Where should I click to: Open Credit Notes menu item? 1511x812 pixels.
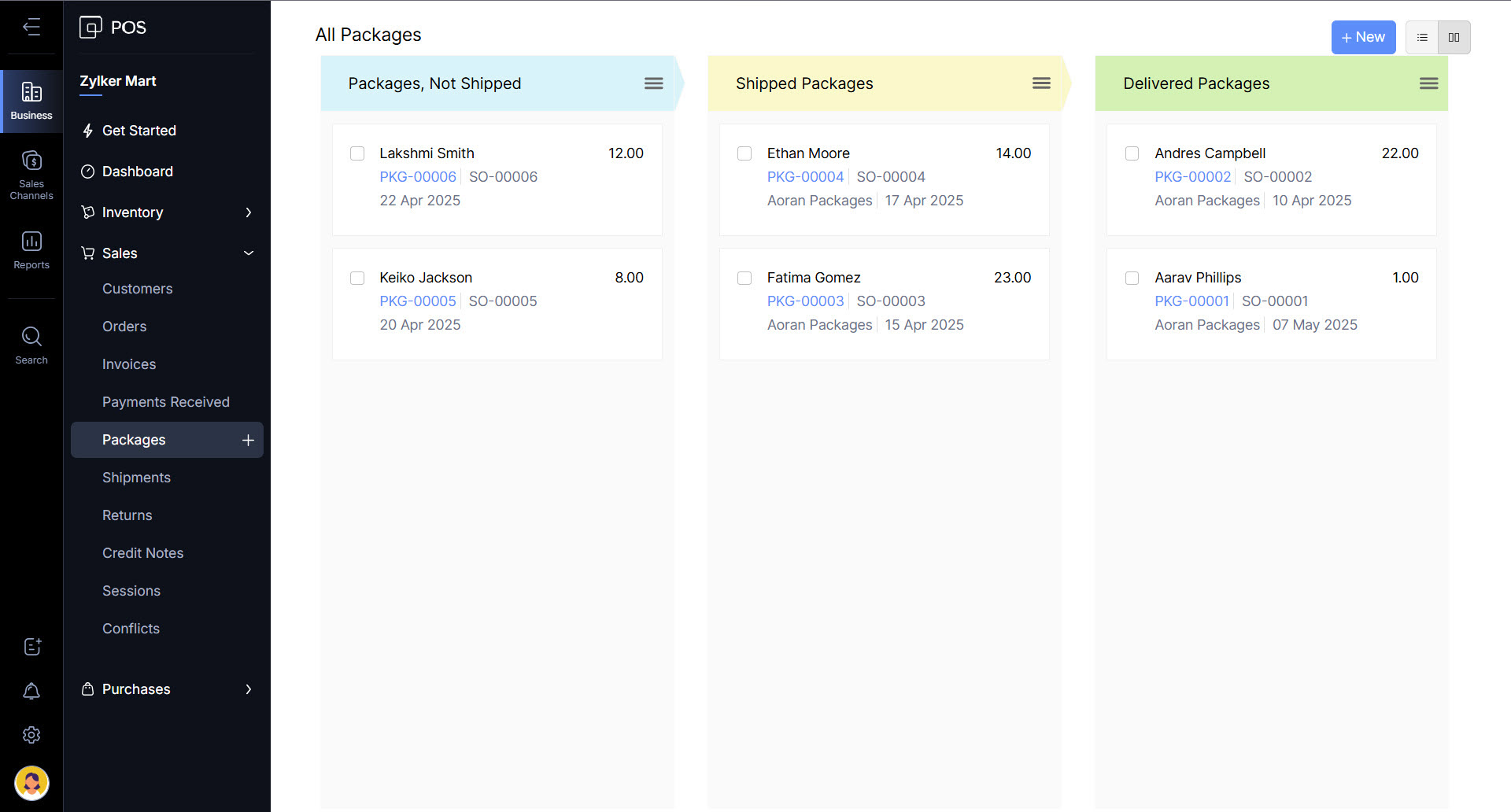tap(142, 553)
